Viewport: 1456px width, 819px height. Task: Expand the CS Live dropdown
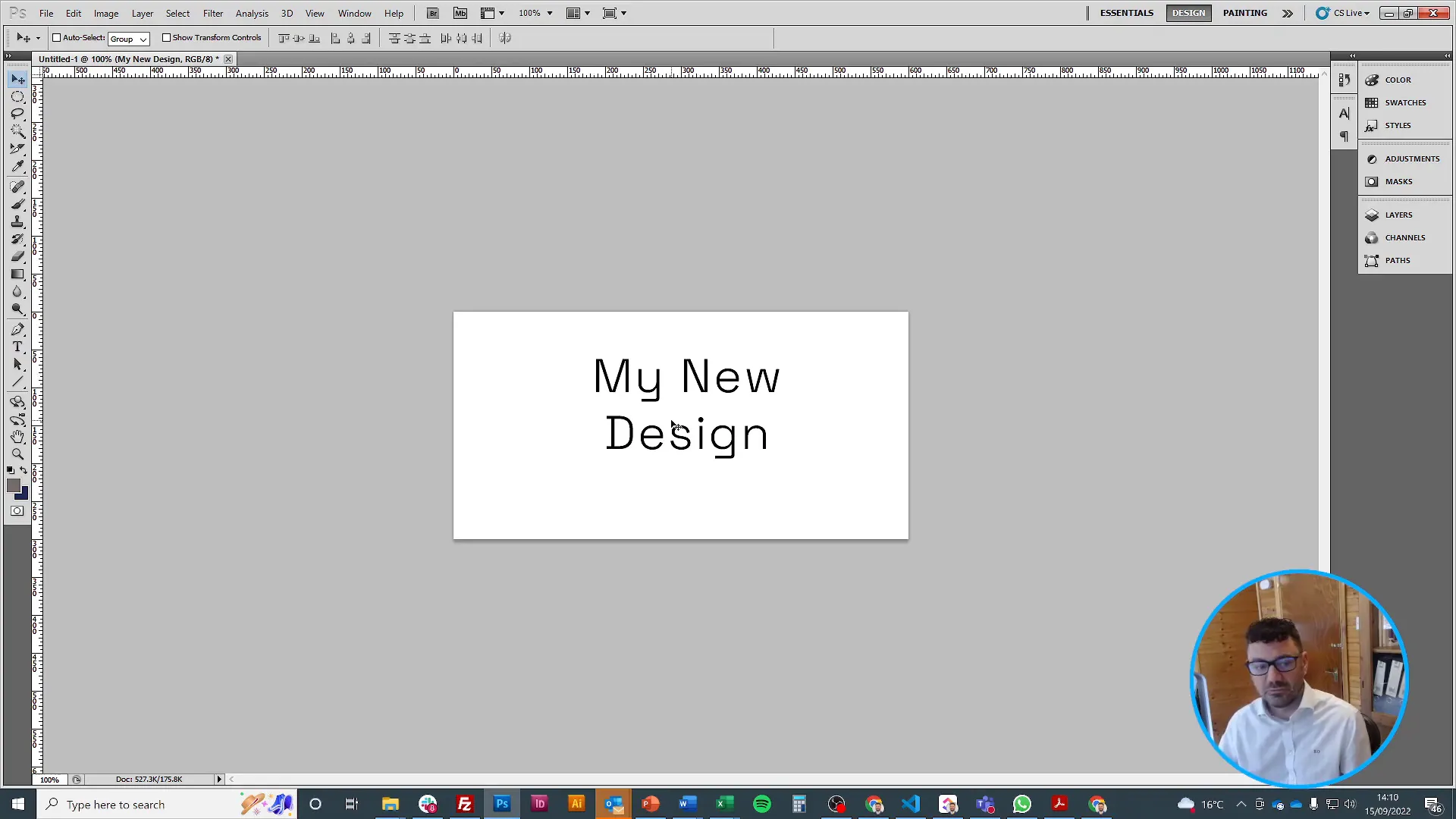pos(1343,13)
